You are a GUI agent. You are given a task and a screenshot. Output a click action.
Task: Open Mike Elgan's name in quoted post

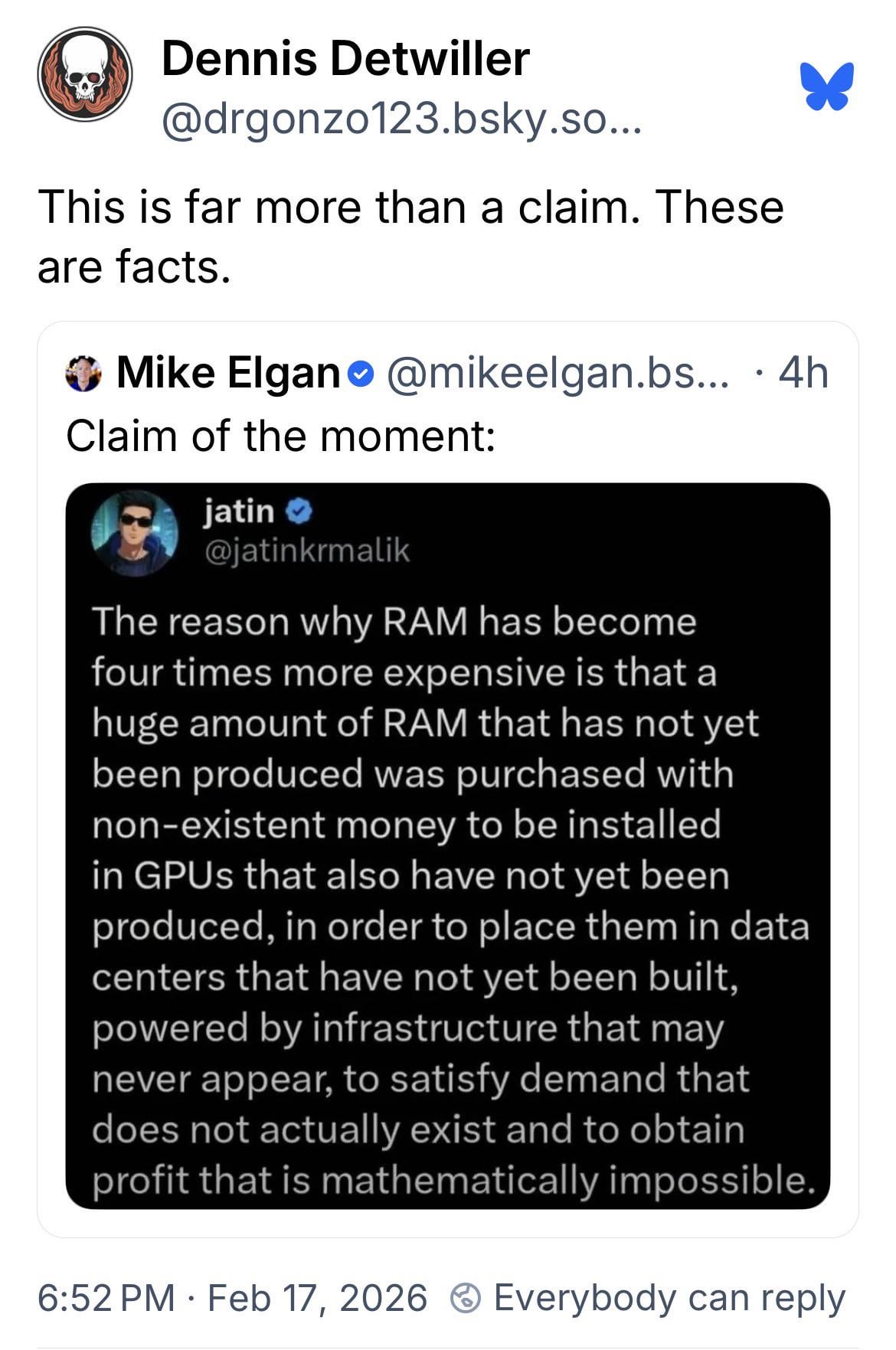(x=227, y=373)
